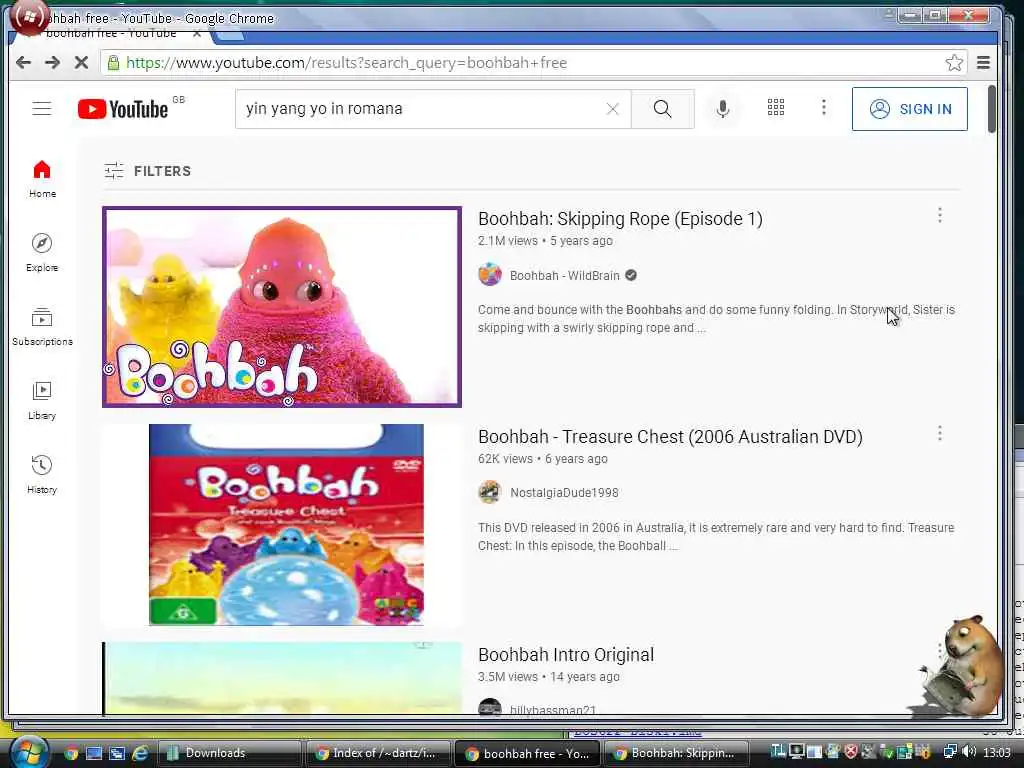This screenshot has height=768, width=1024.
Task: Open the Treasure Chest DVD thumbnail
Action: (282, 524)
